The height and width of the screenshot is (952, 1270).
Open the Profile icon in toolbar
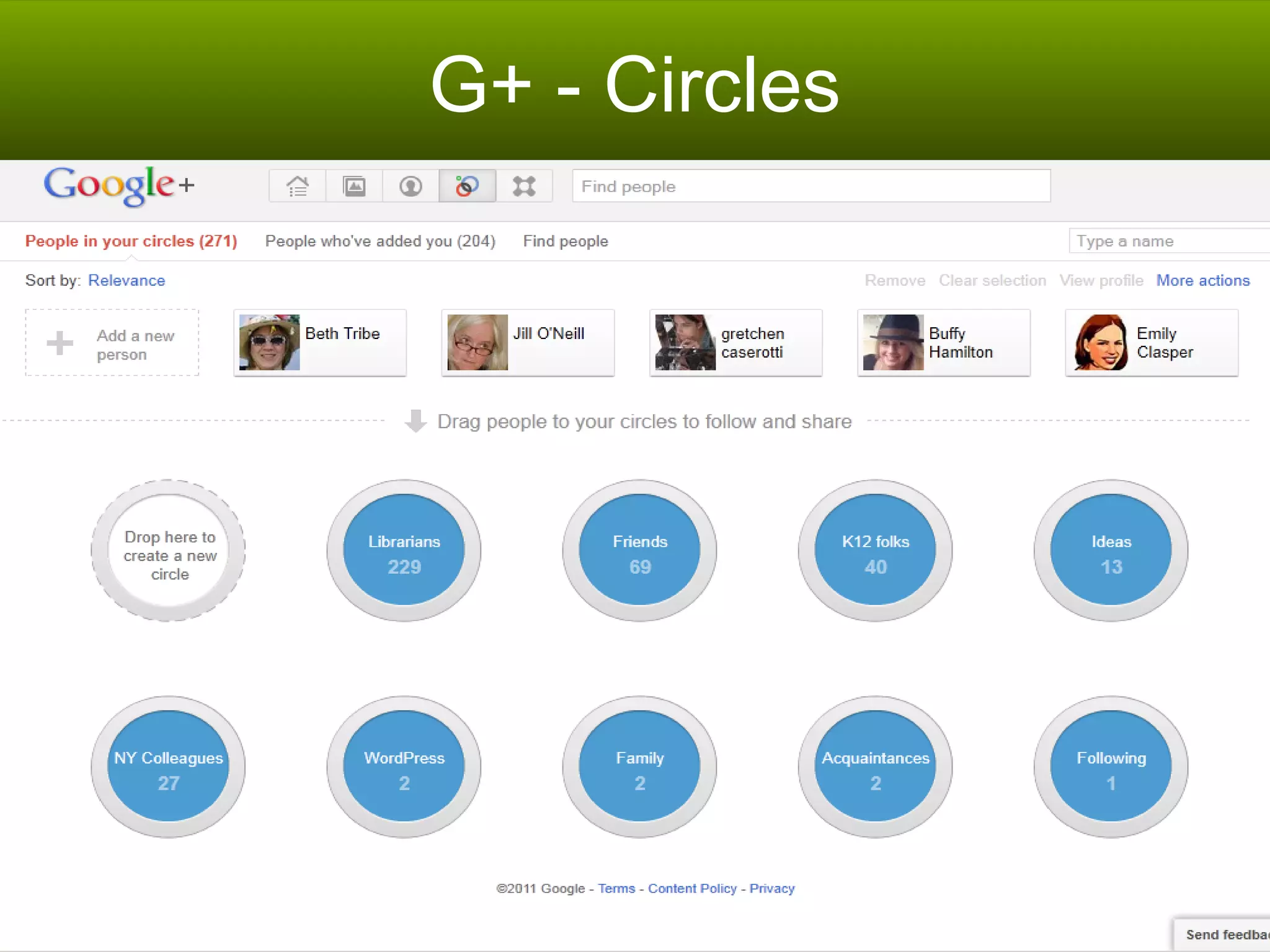(x=411, y=186)
